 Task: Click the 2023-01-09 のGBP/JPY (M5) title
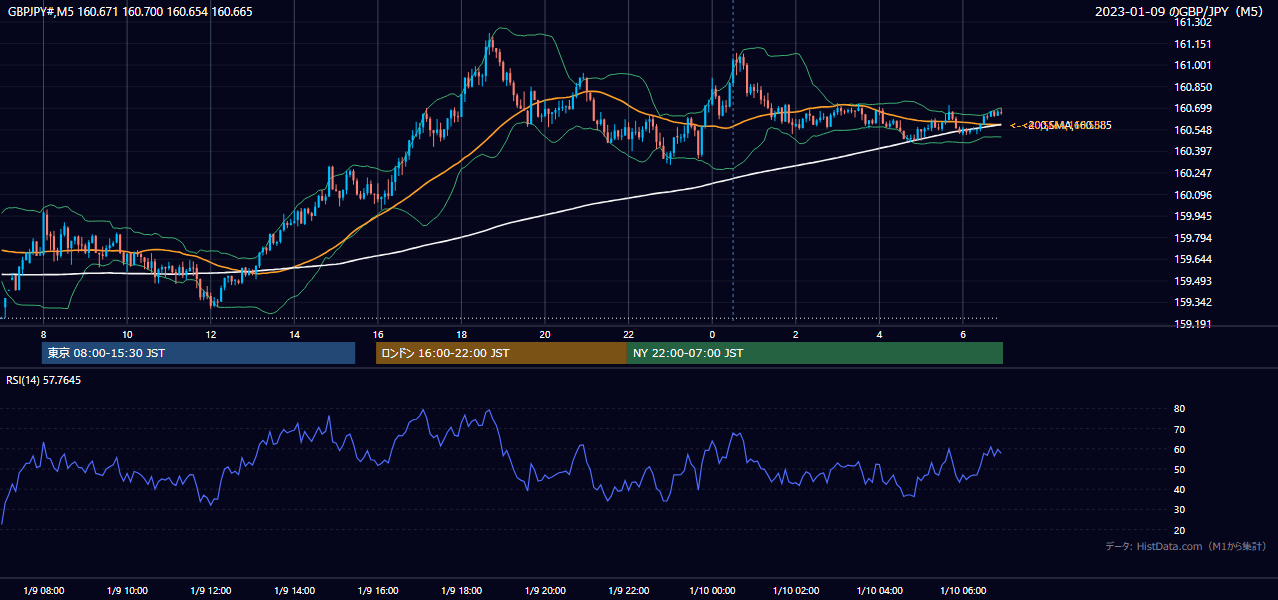pos(1180,11)
